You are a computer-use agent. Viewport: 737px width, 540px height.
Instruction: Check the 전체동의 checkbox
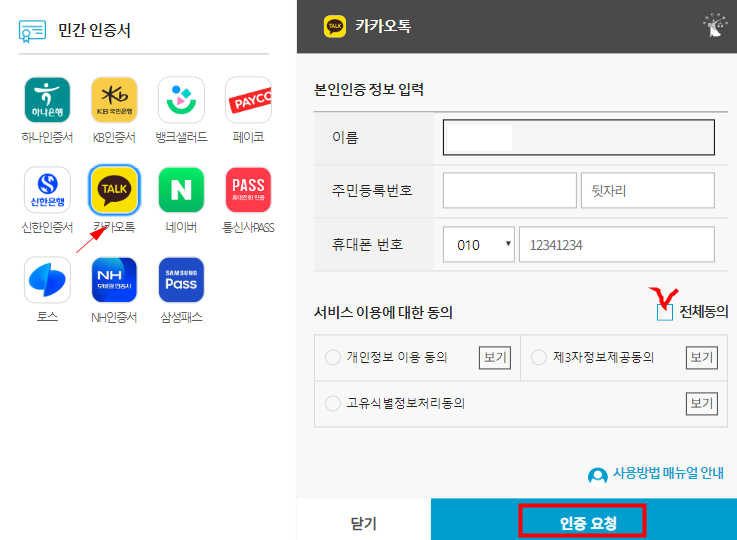[x=665, y=312]
